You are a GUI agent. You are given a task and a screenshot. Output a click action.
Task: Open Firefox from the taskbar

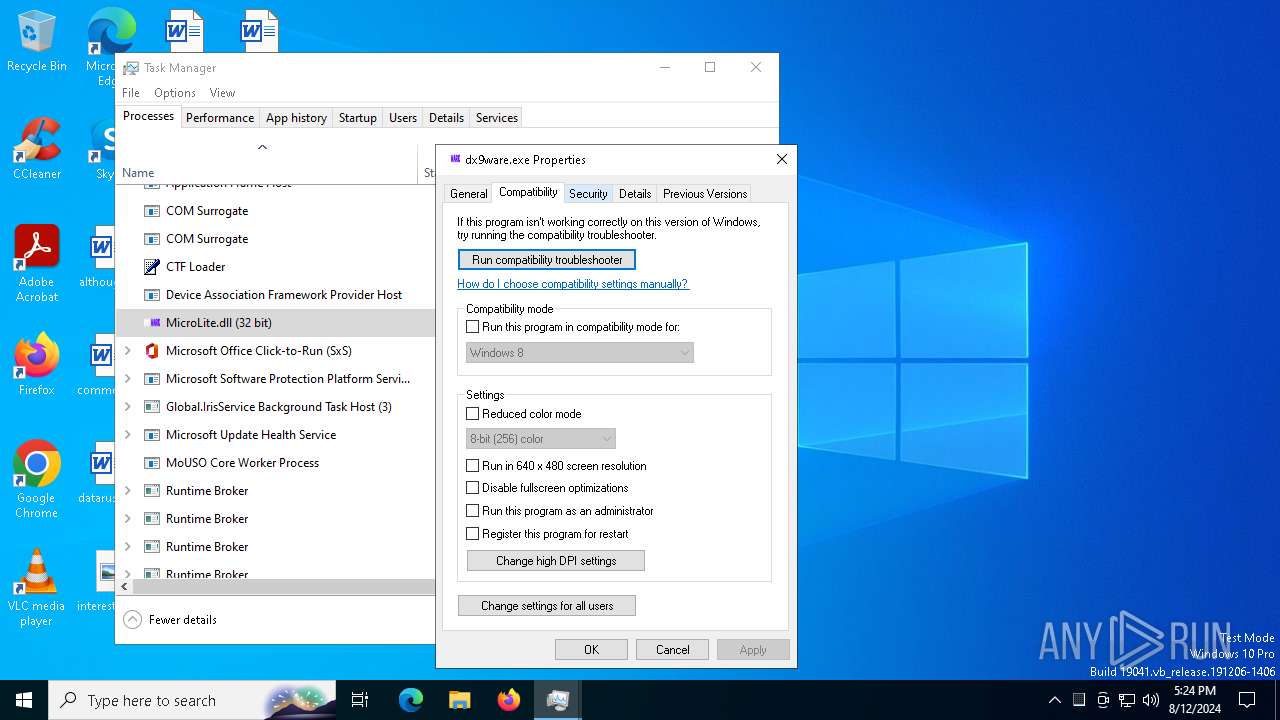(509, 700)
